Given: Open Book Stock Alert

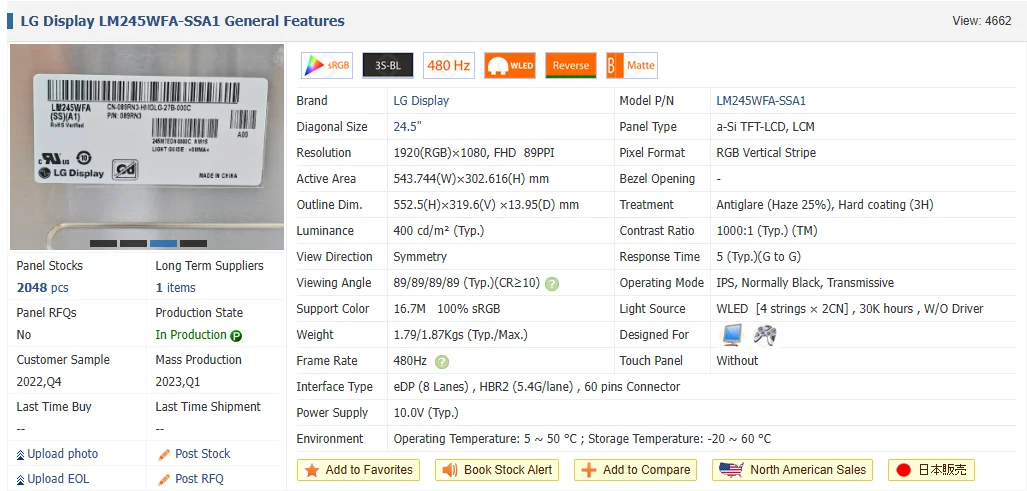Looking at the screenshot, I should point(497,470).
